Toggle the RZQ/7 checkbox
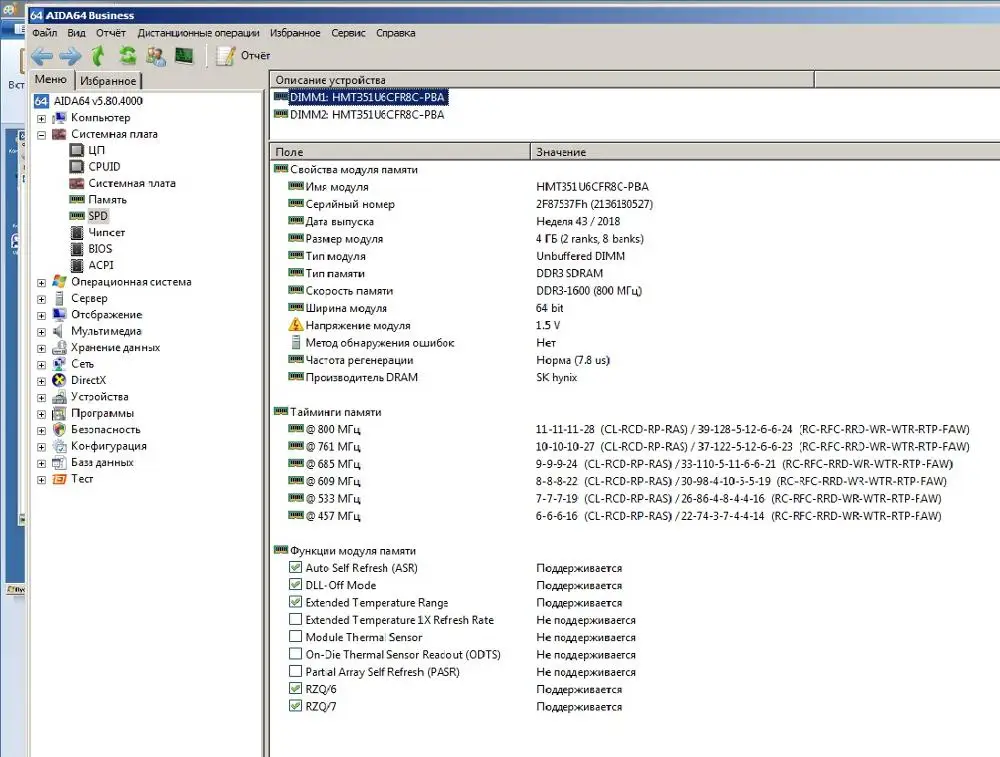Viewport: 1000px width, 757px height. (x=295, y=706)
